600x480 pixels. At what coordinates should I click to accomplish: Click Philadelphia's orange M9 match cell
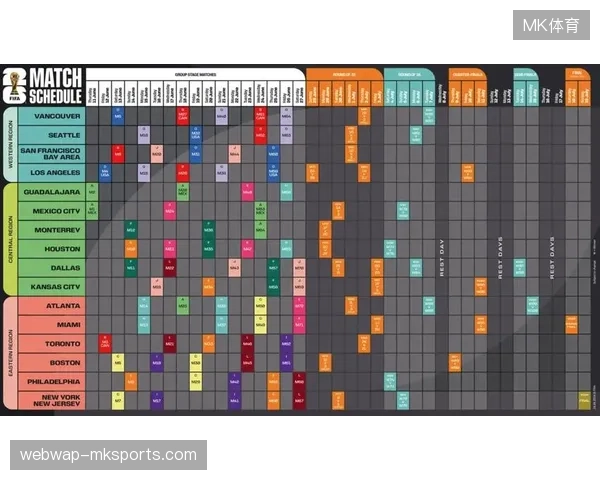[131, 382]
